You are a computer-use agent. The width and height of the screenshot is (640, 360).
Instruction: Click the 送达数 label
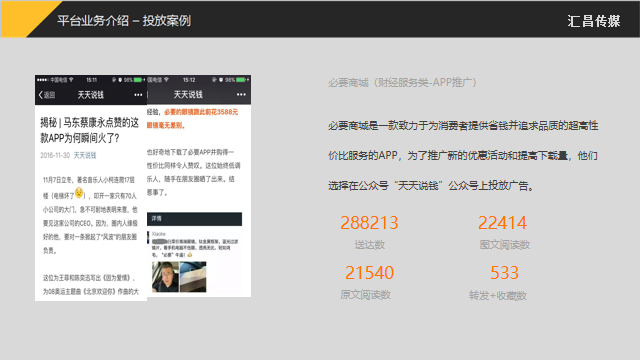[x=370, y=244]
